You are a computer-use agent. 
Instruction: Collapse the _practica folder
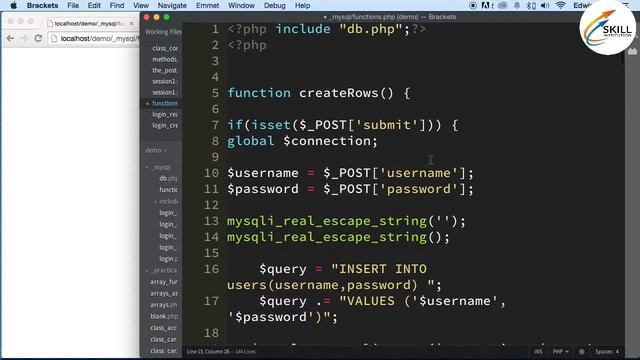click(x=162, y=270)
